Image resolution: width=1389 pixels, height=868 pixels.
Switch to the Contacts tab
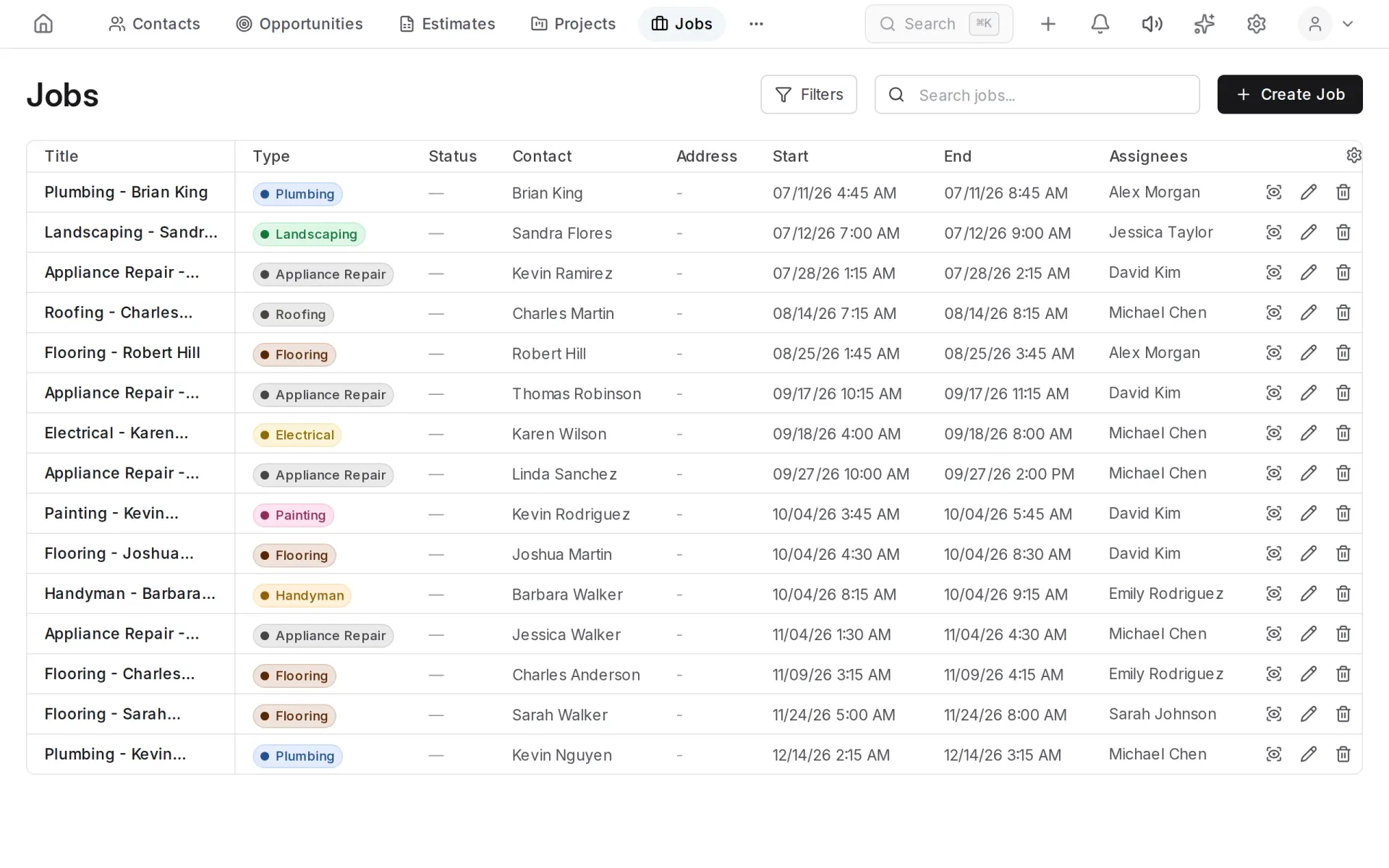[154, 24]
